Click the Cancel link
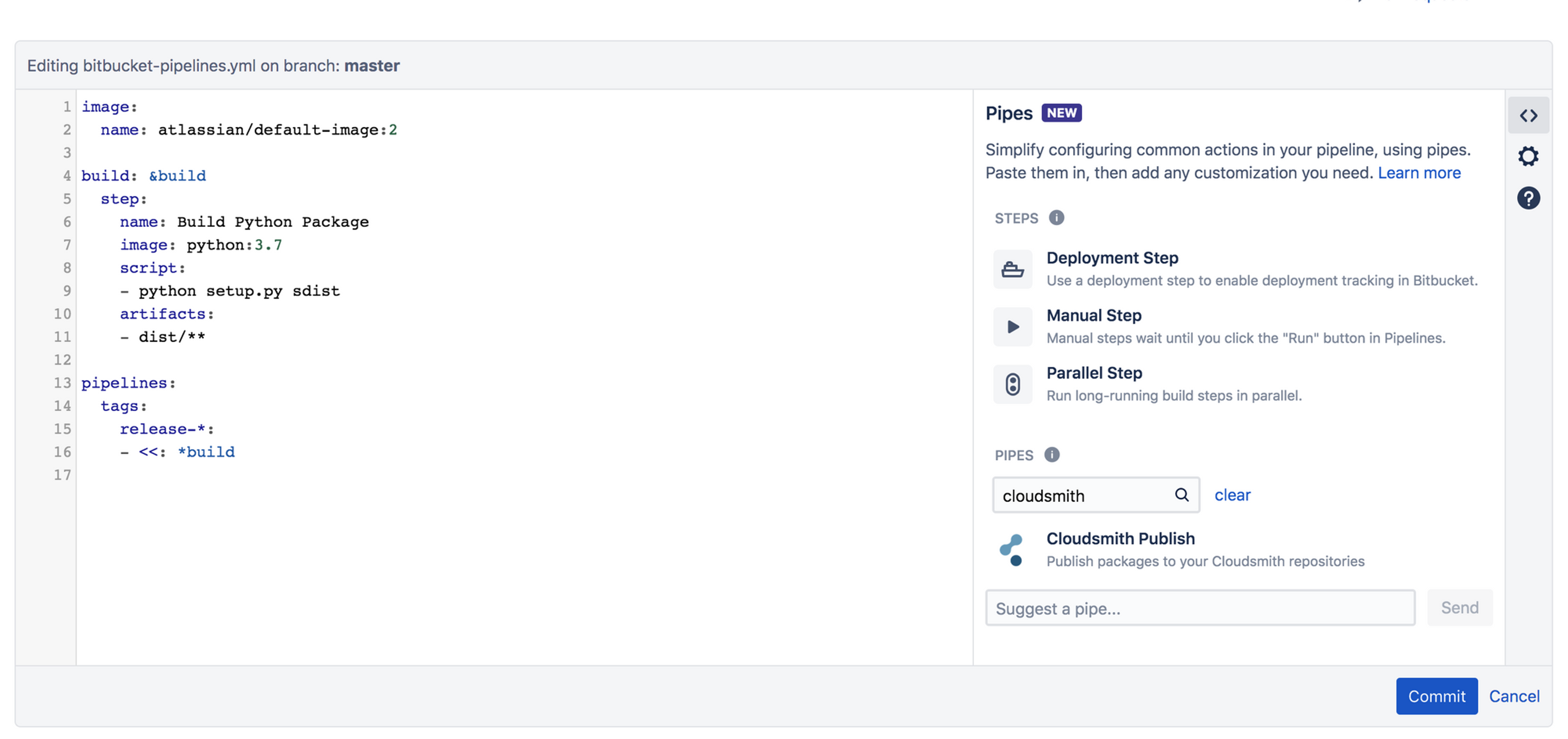 [x=1514, y=696]
